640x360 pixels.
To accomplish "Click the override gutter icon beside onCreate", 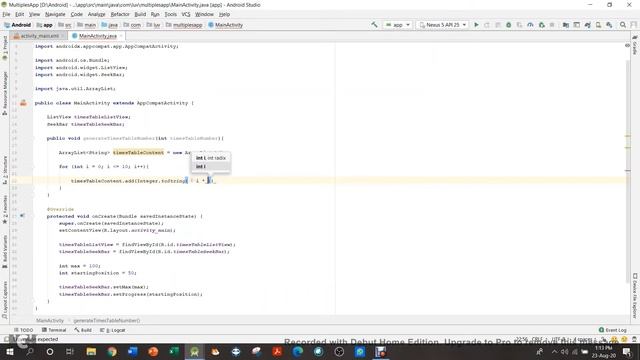I will pyautogui.click(x=22, y=216).
